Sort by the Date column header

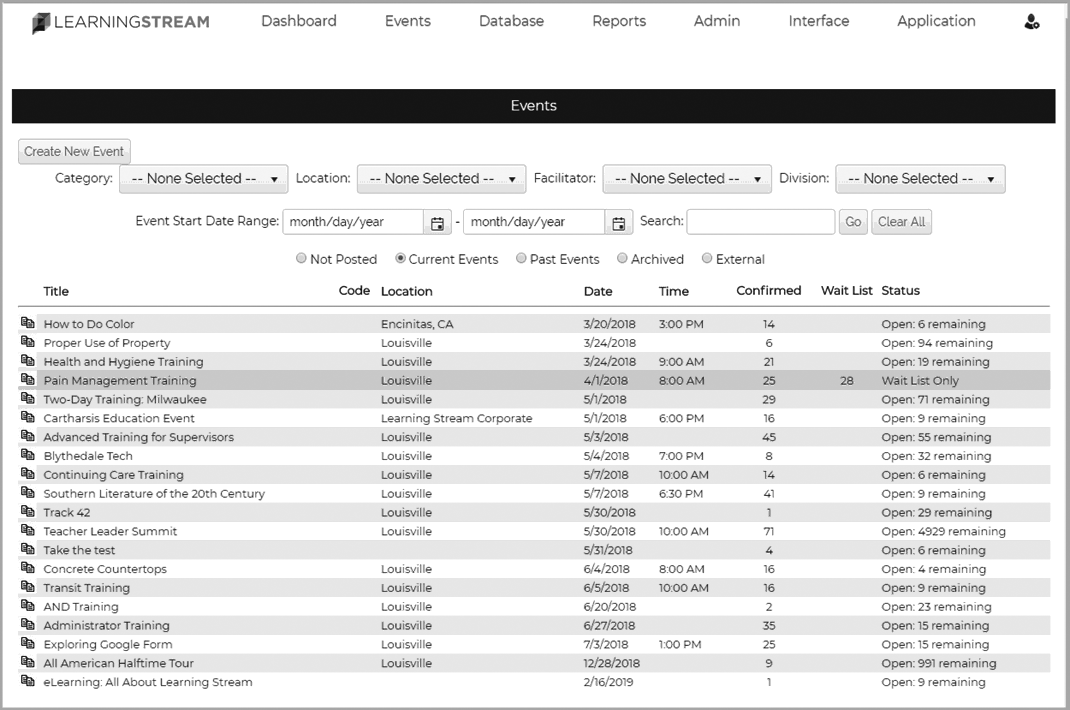598,292
